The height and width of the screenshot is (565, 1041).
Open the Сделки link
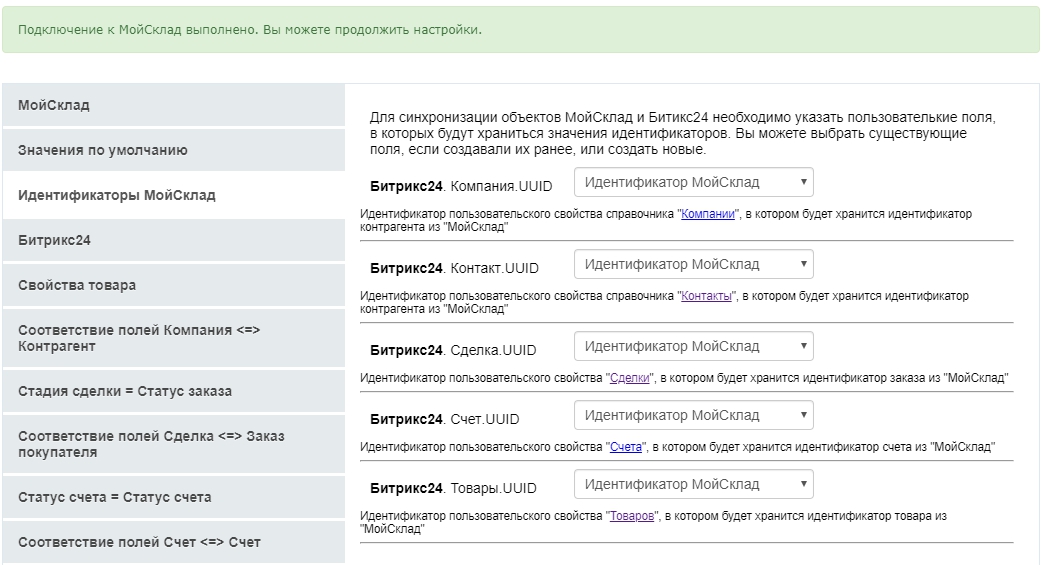(630, 379)
